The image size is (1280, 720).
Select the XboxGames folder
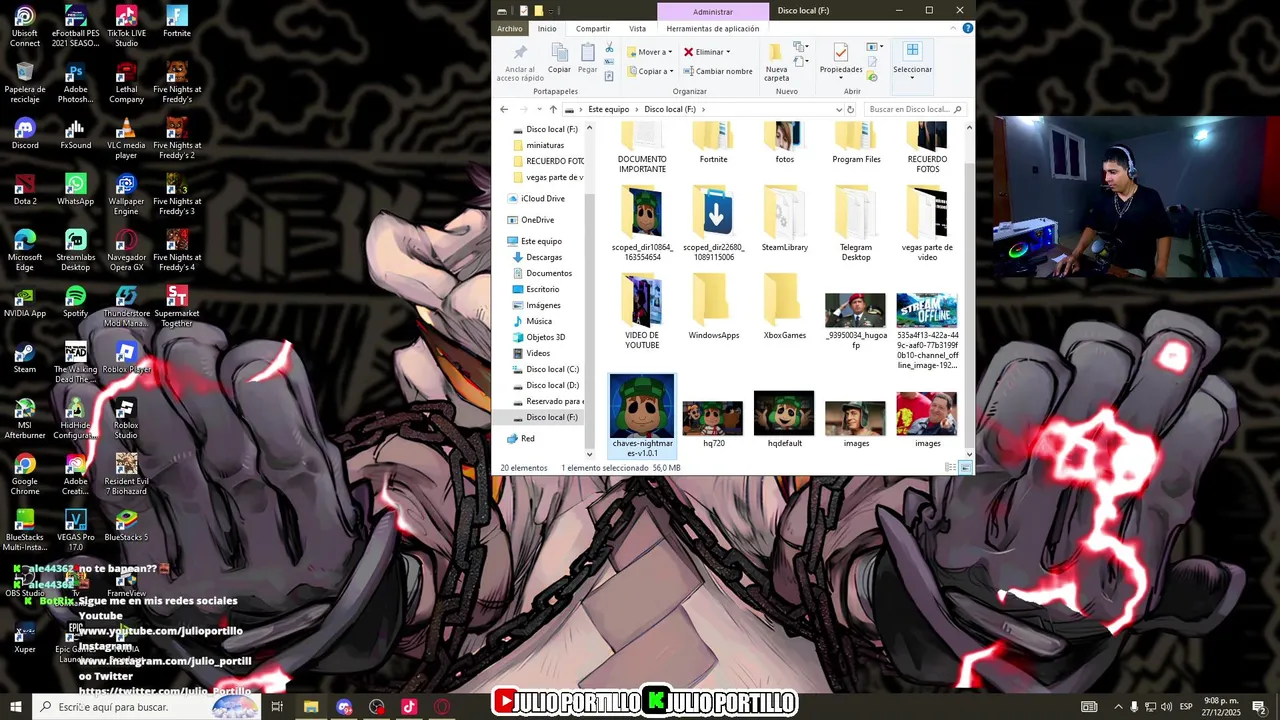coord(784,306)
